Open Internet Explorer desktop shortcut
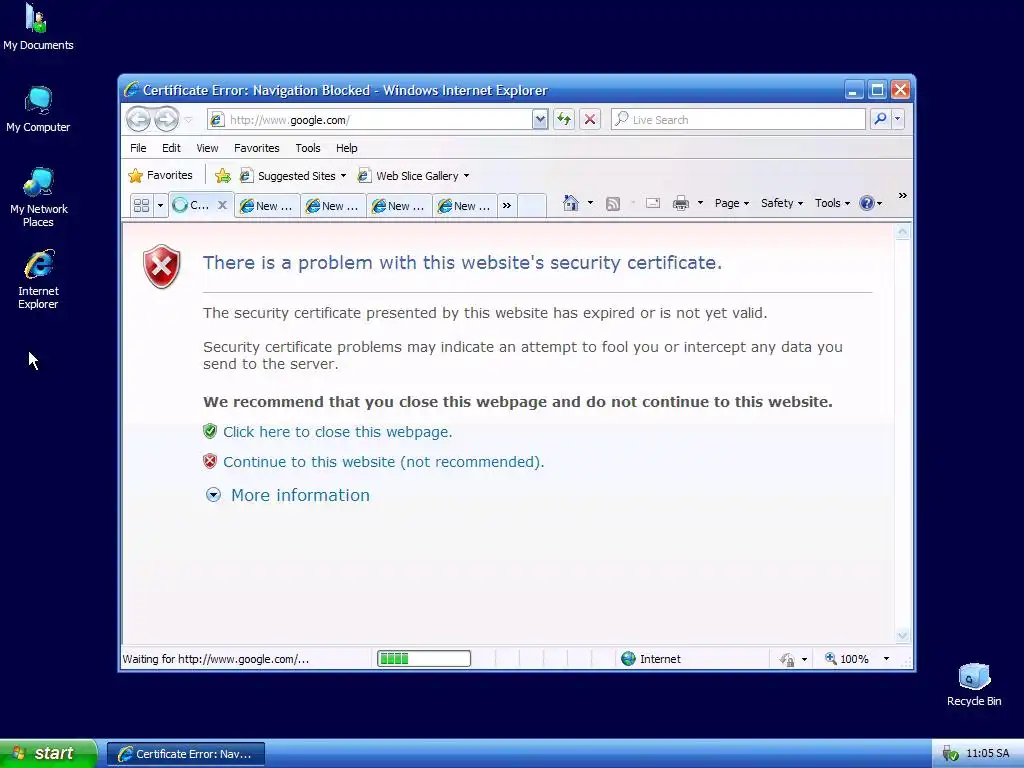 tap(39, 280)
